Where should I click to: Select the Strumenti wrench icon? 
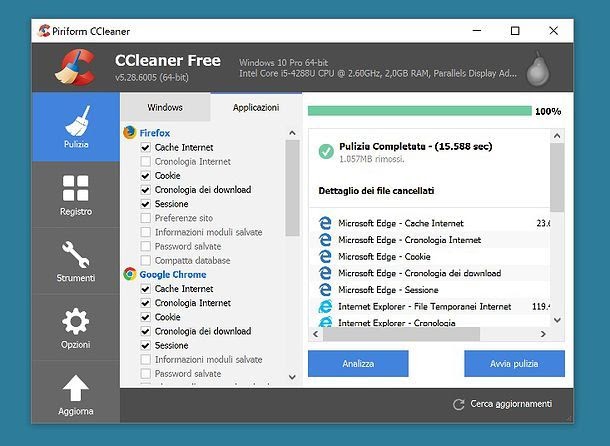[75, 255]
